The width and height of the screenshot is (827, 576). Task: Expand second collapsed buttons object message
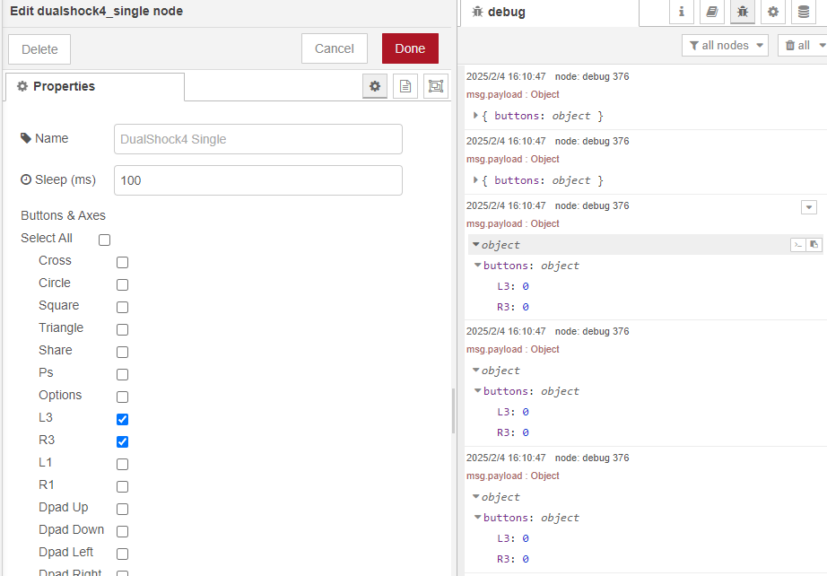476,180
